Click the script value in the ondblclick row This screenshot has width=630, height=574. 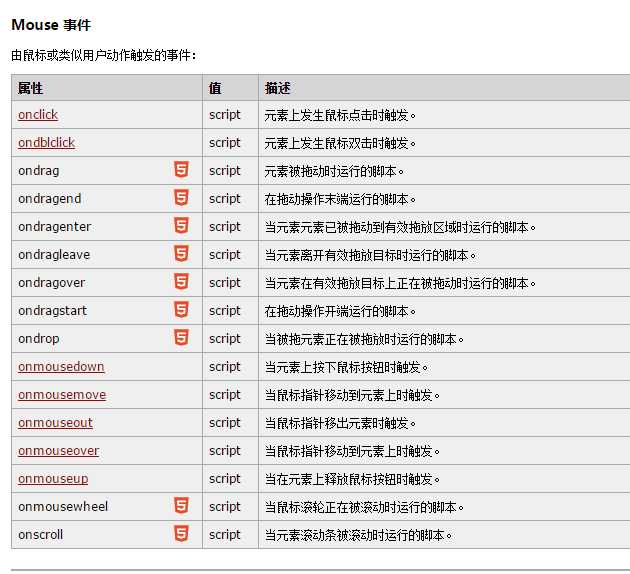click(225, 143)
